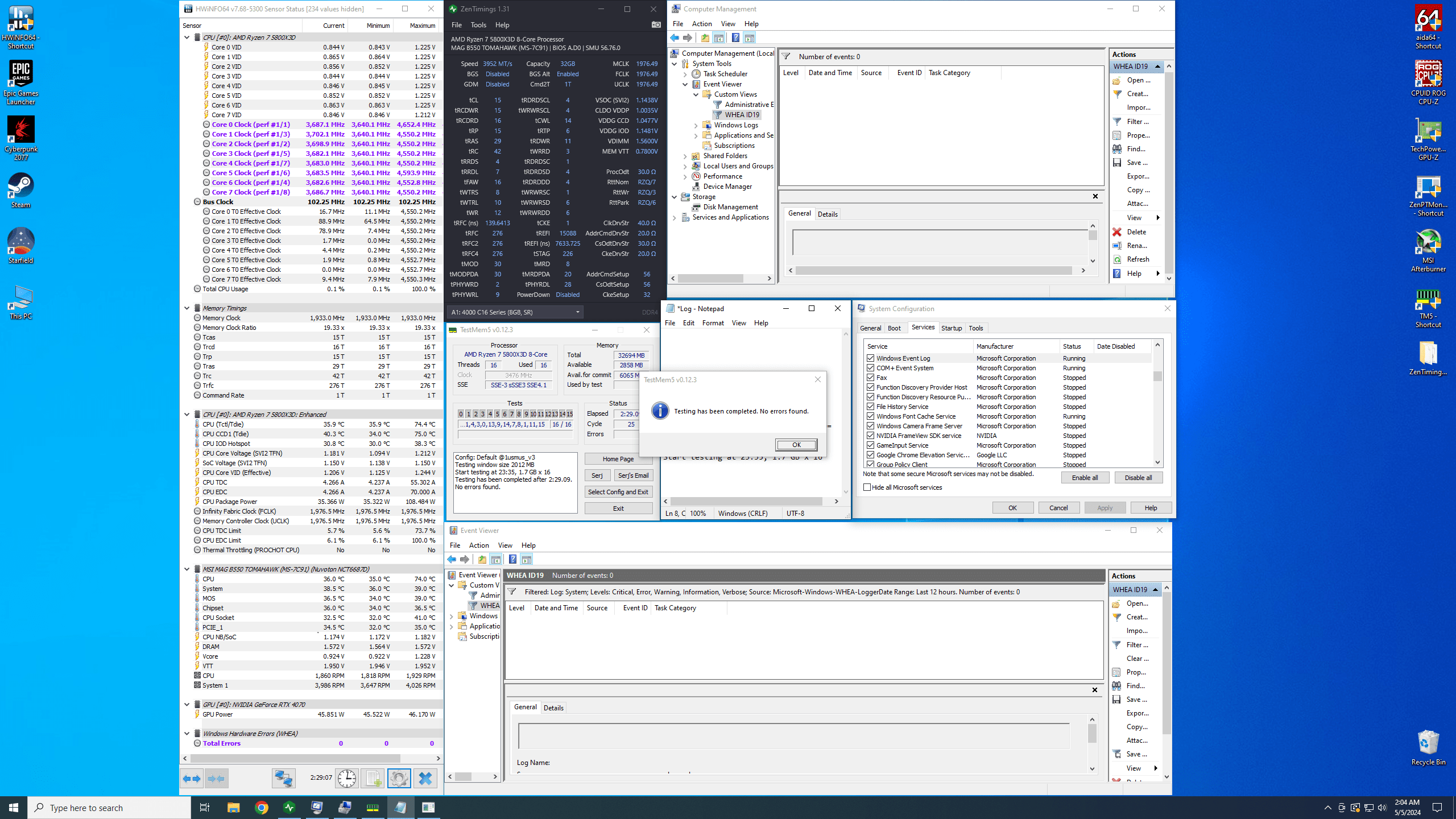The image size is (1456, 819).
Task: Open Tools menu in ZenTimings
Action: (478, 25)
